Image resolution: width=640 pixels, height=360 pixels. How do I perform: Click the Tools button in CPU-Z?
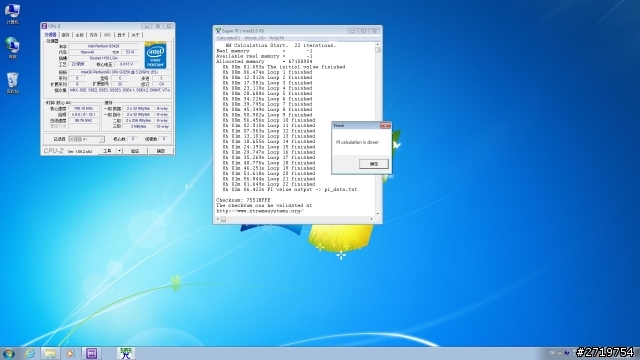tap(107, 151)
